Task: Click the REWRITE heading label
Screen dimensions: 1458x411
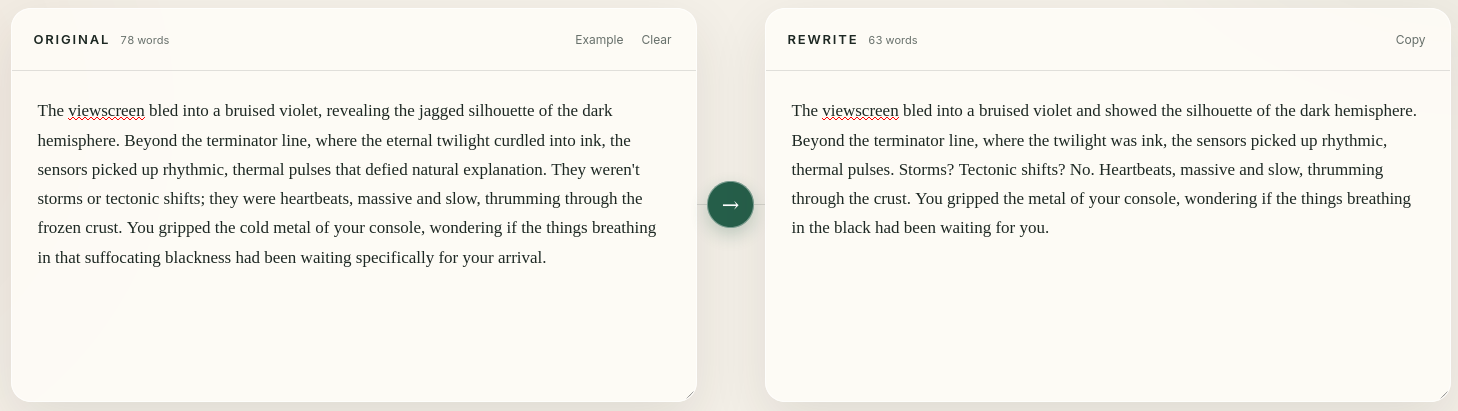Action: (823, 40)
